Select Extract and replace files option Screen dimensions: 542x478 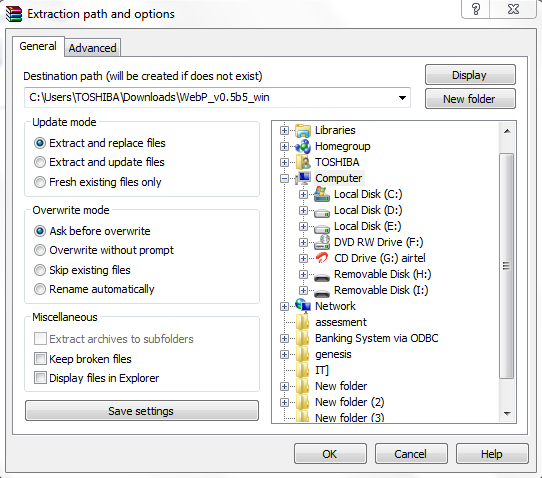40,143
